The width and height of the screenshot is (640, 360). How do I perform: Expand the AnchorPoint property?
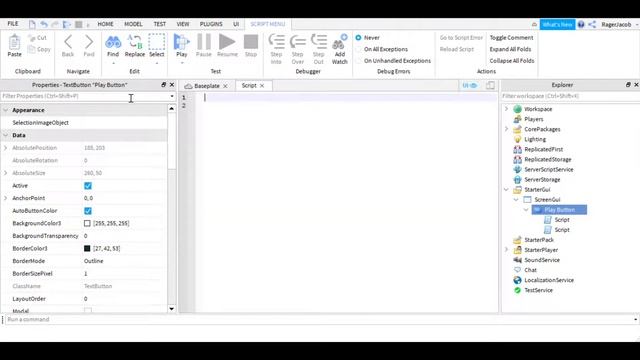pyautogui.click(x=5, y=198)
